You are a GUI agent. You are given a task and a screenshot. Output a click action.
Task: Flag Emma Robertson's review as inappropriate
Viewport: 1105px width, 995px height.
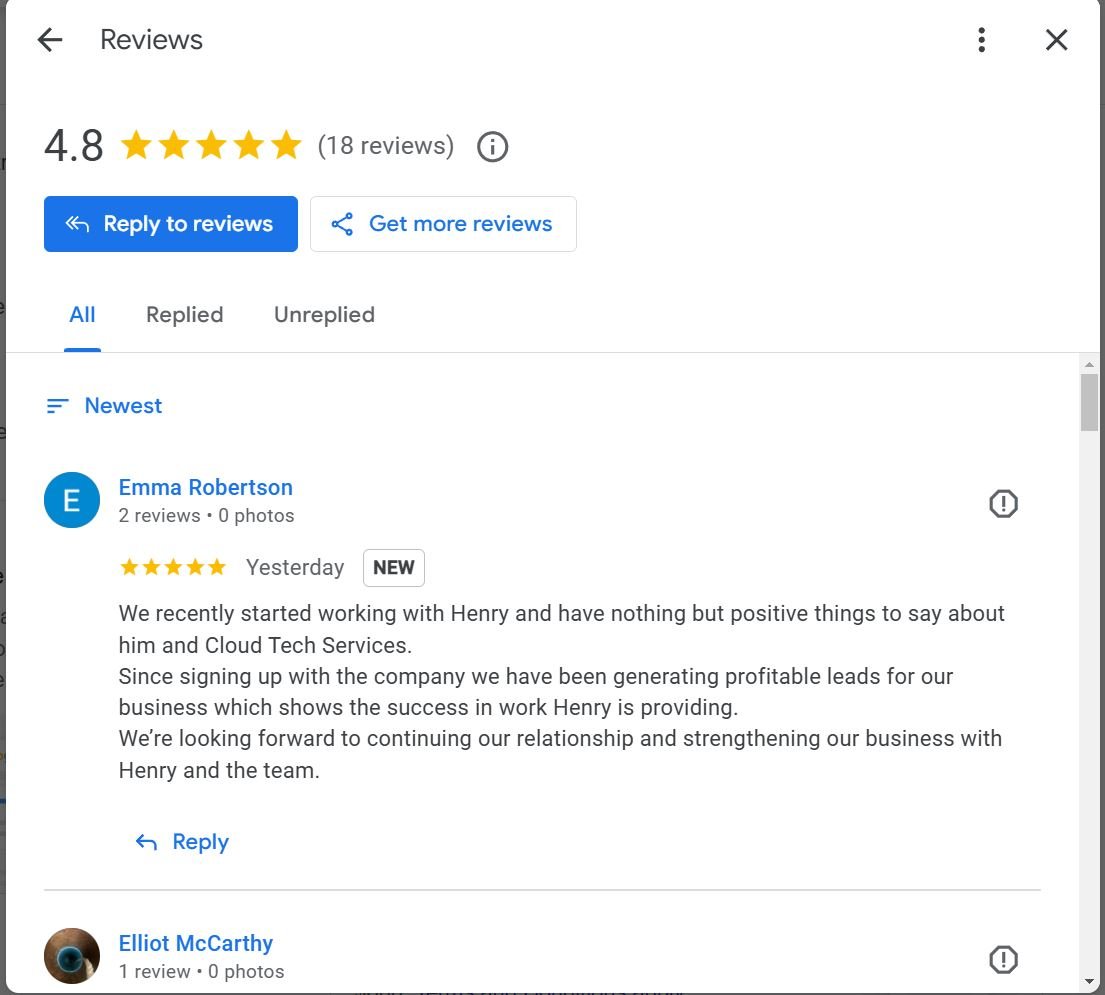[1003, 504]
